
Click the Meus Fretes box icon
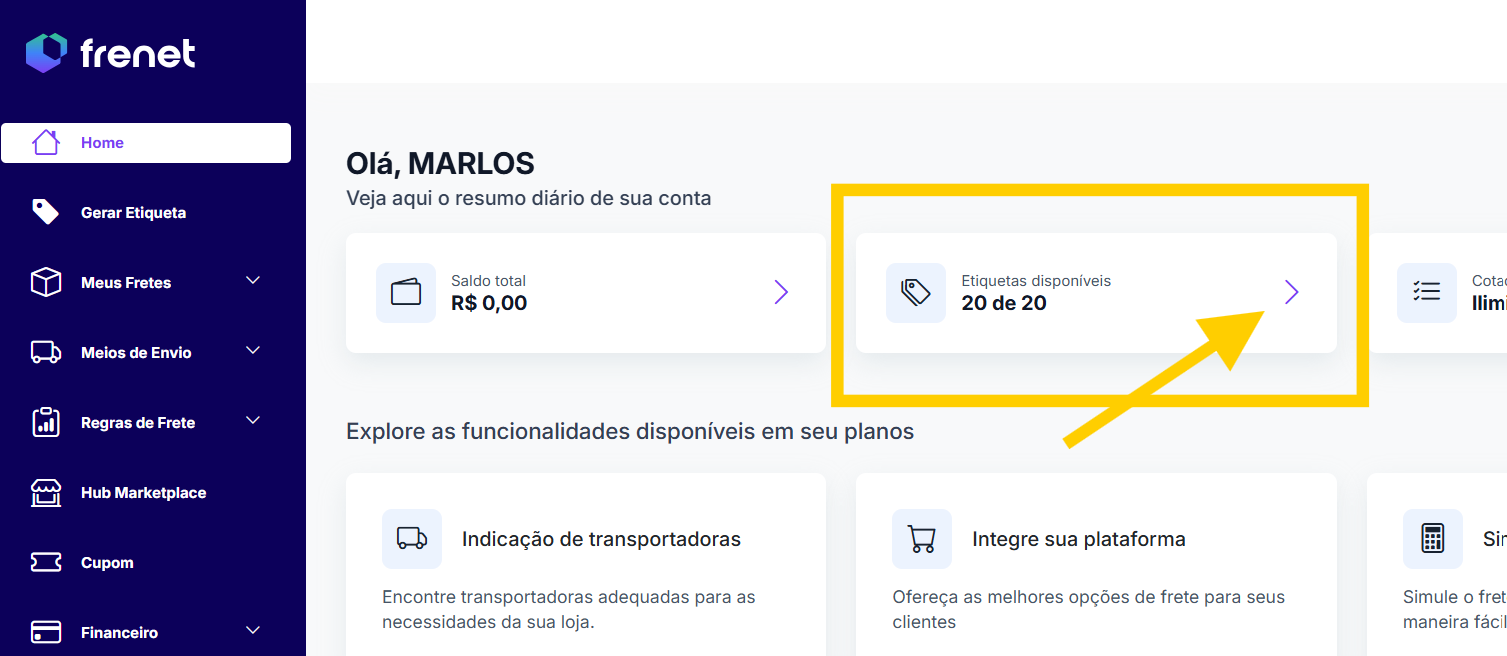pyautogui.click(x=46, y=283)
